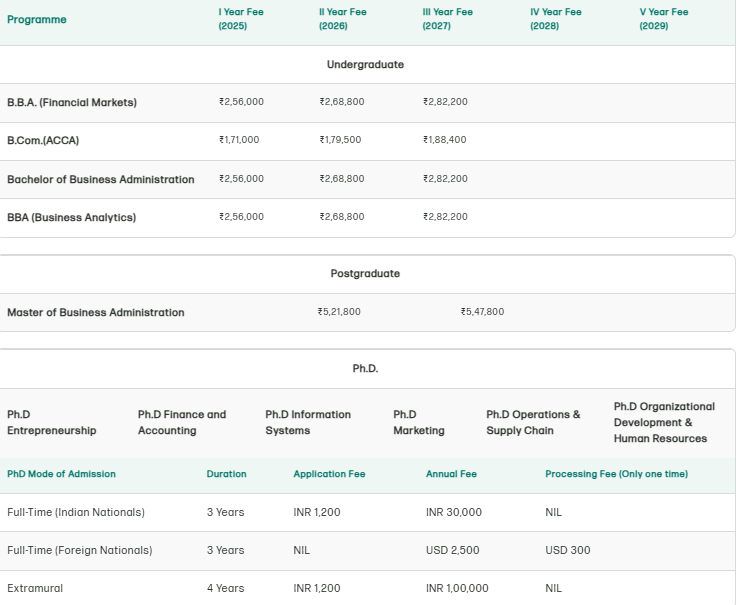Click the Postgraduate section heading
Screen dimensions: 736x605
pos(365,273)
